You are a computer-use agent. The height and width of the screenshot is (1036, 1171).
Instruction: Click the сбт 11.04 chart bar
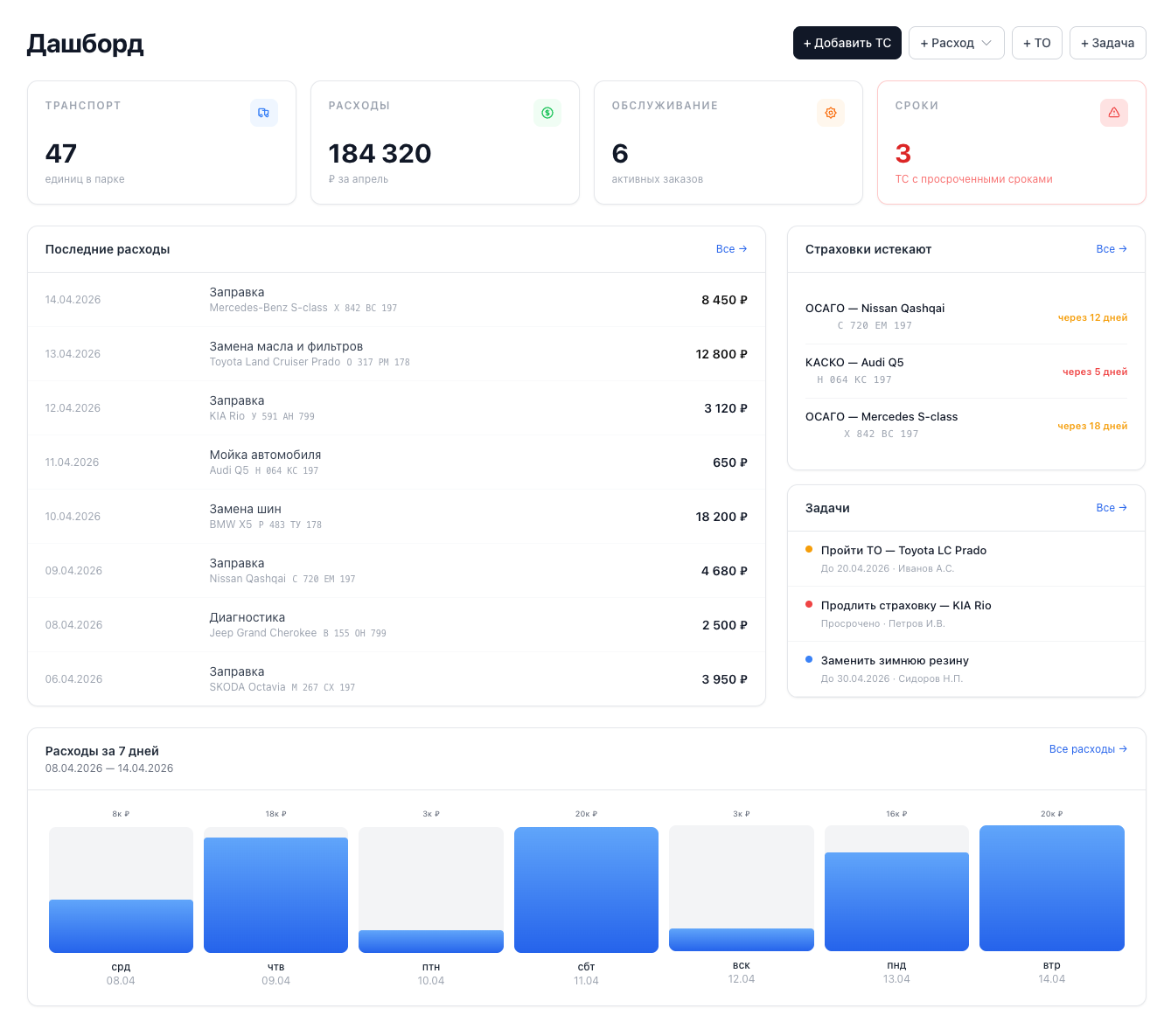[x=586, y=890]
